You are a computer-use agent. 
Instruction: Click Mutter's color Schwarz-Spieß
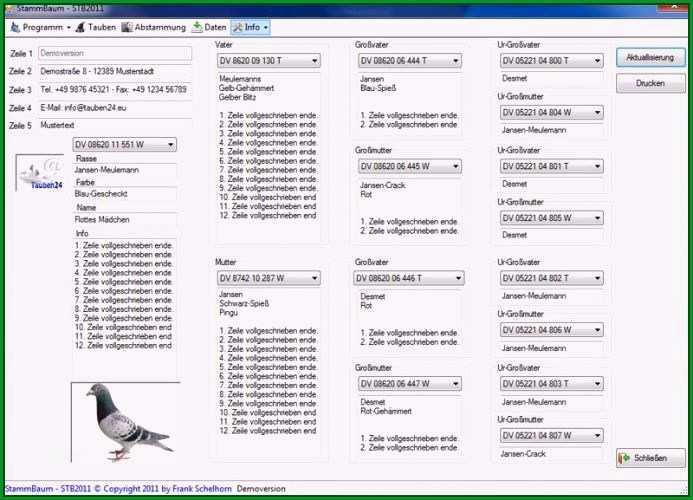[x=244, y=303]
